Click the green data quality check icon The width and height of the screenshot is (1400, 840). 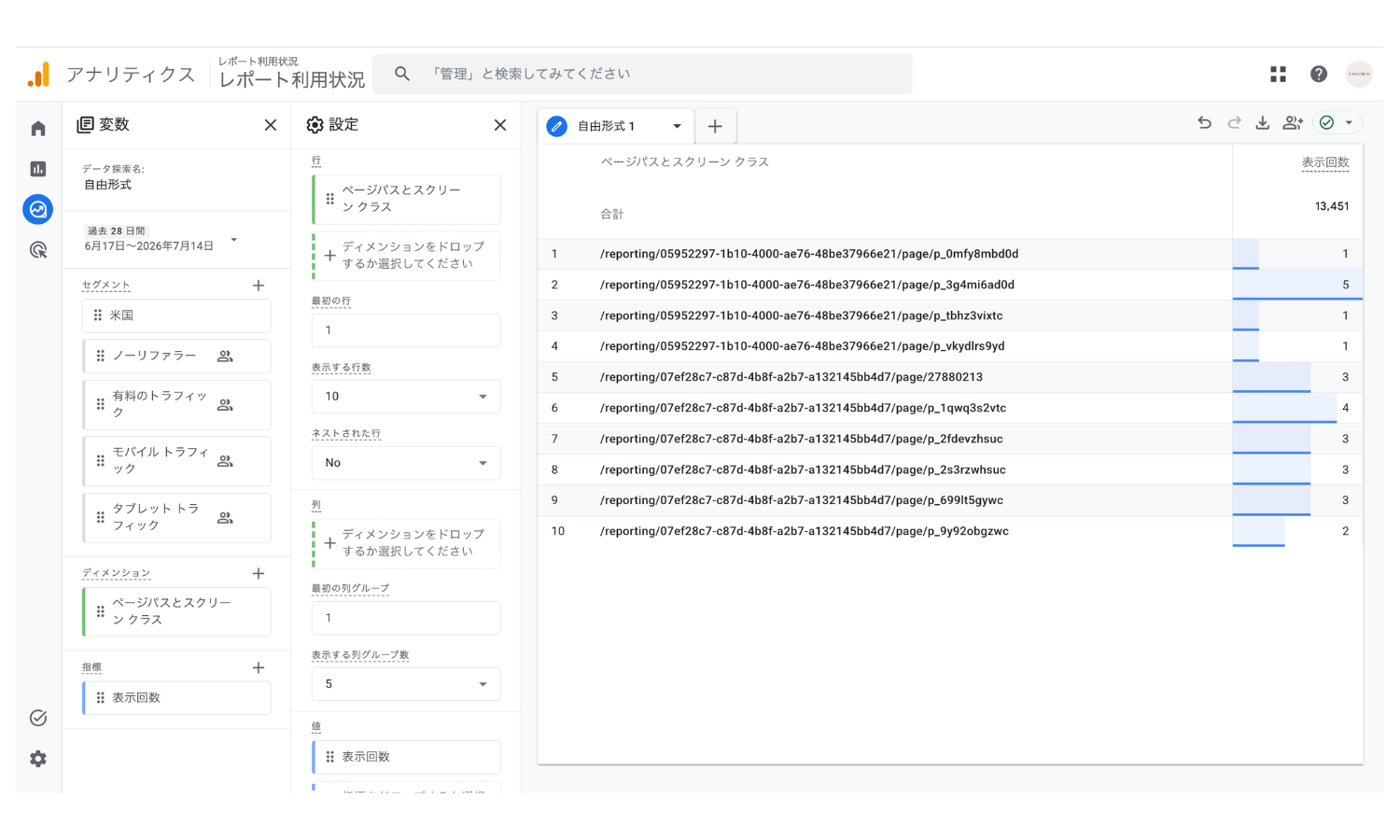click(1326, 123)
